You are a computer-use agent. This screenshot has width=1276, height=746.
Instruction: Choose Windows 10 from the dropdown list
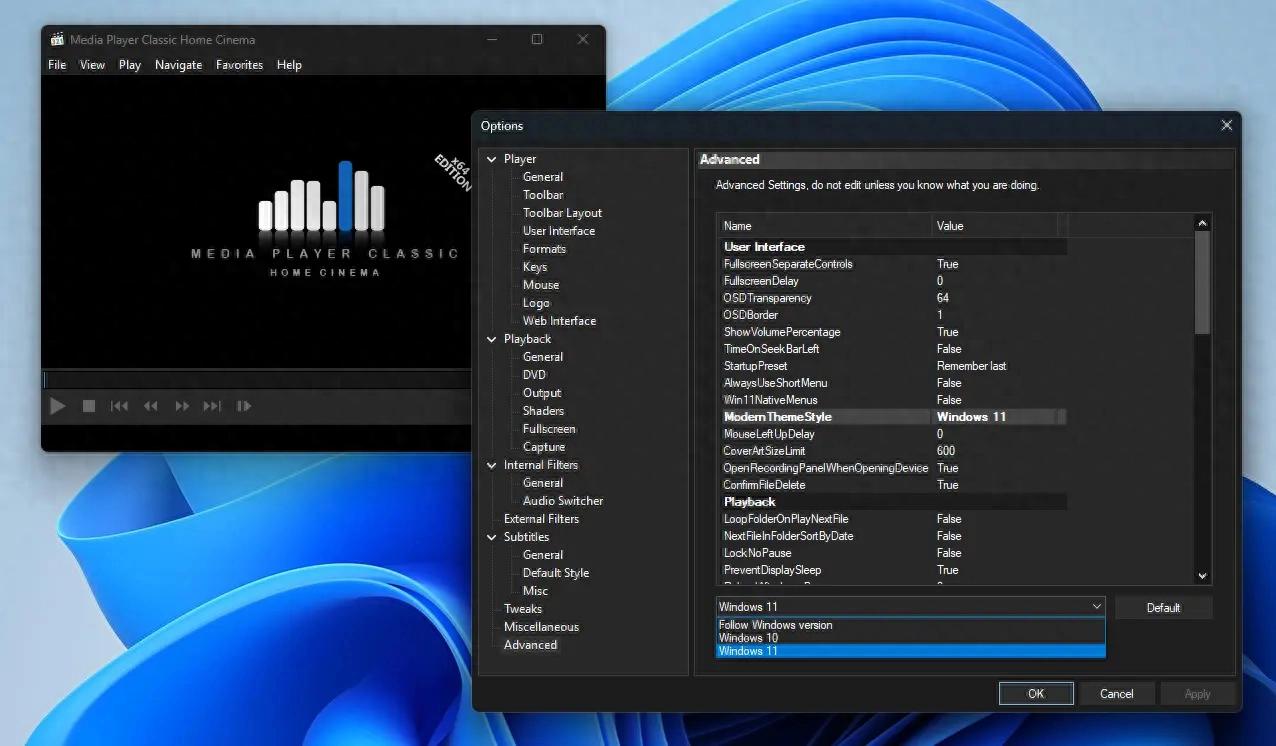pos(910,638)
